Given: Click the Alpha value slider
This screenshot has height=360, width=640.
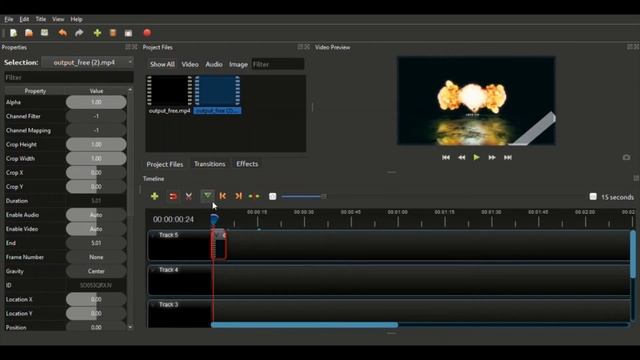Looking at the screenshot, I should coord(96,102).
